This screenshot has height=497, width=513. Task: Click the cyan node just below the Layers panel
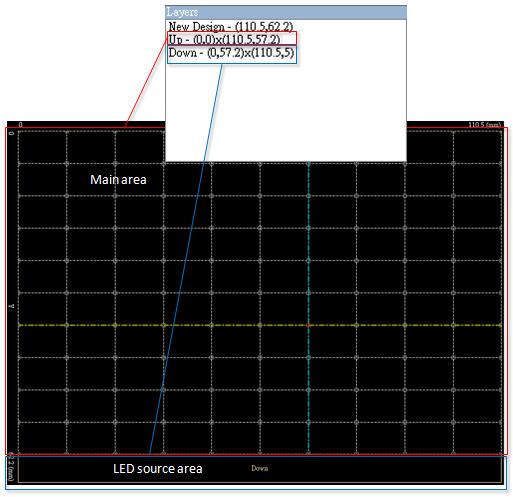309,164
